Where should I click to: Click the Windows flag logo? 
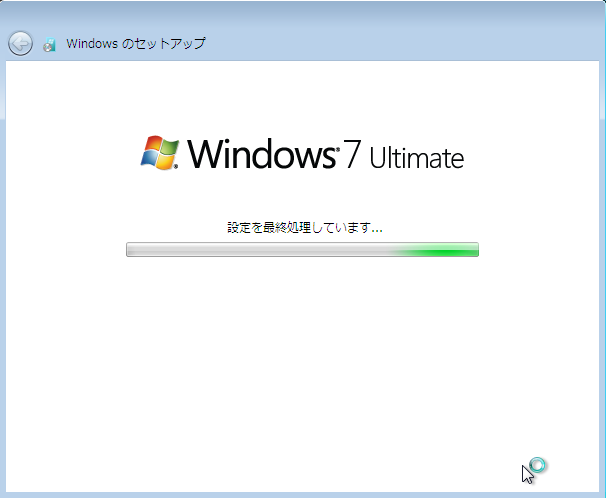[x=160, y=153]
